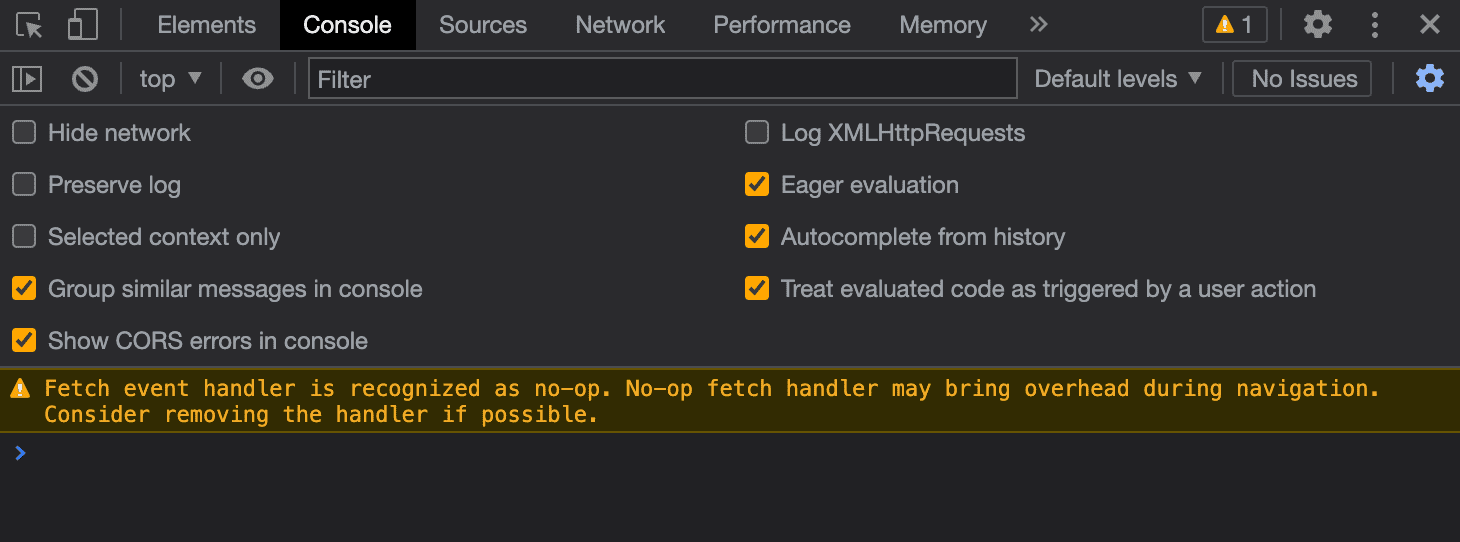The image size is (1460, 542).
Task: Expand the Default levels dropdown
Action: click(1117, 79)
